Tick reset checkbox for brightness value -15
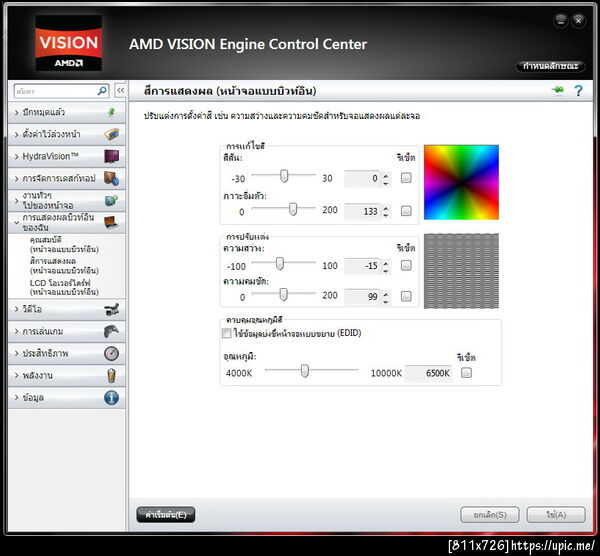The image size is (600, 556). 406,266
